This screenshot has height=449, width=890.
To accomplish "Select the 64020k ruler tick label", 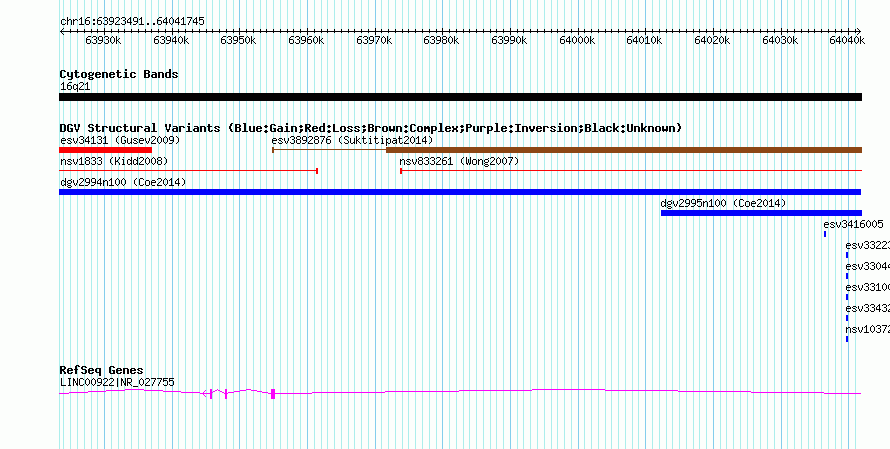I will (x=712, y=40).
